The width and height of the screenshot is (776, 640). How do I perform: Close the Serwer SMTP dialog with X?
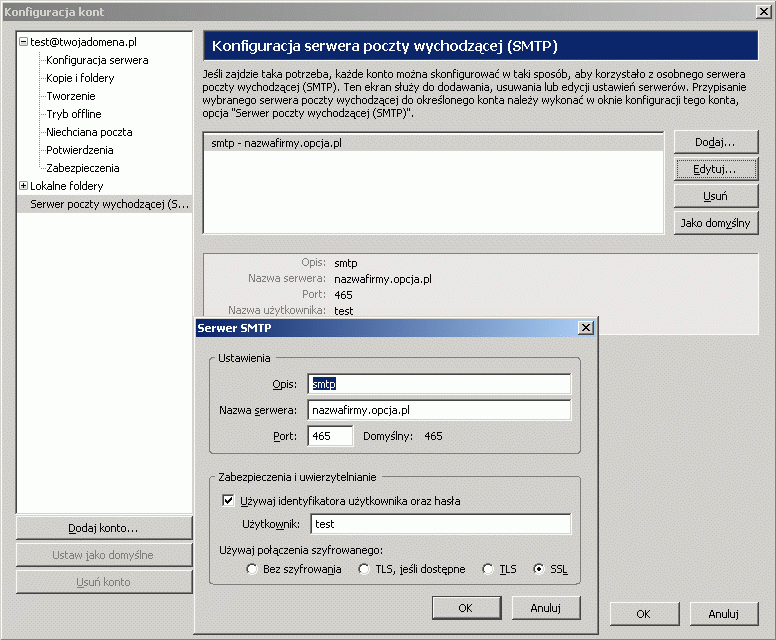click(586, 328)
